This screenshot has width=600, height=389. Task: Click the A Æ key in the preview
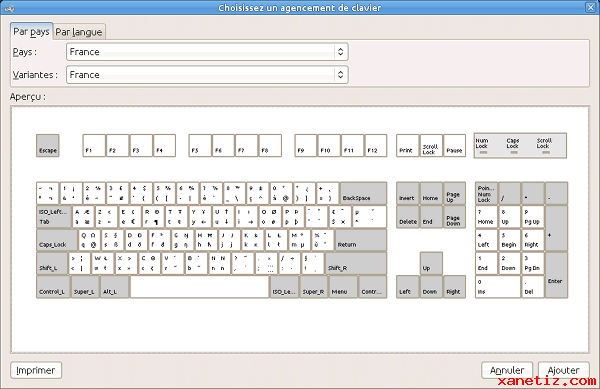tap(83, 217)
